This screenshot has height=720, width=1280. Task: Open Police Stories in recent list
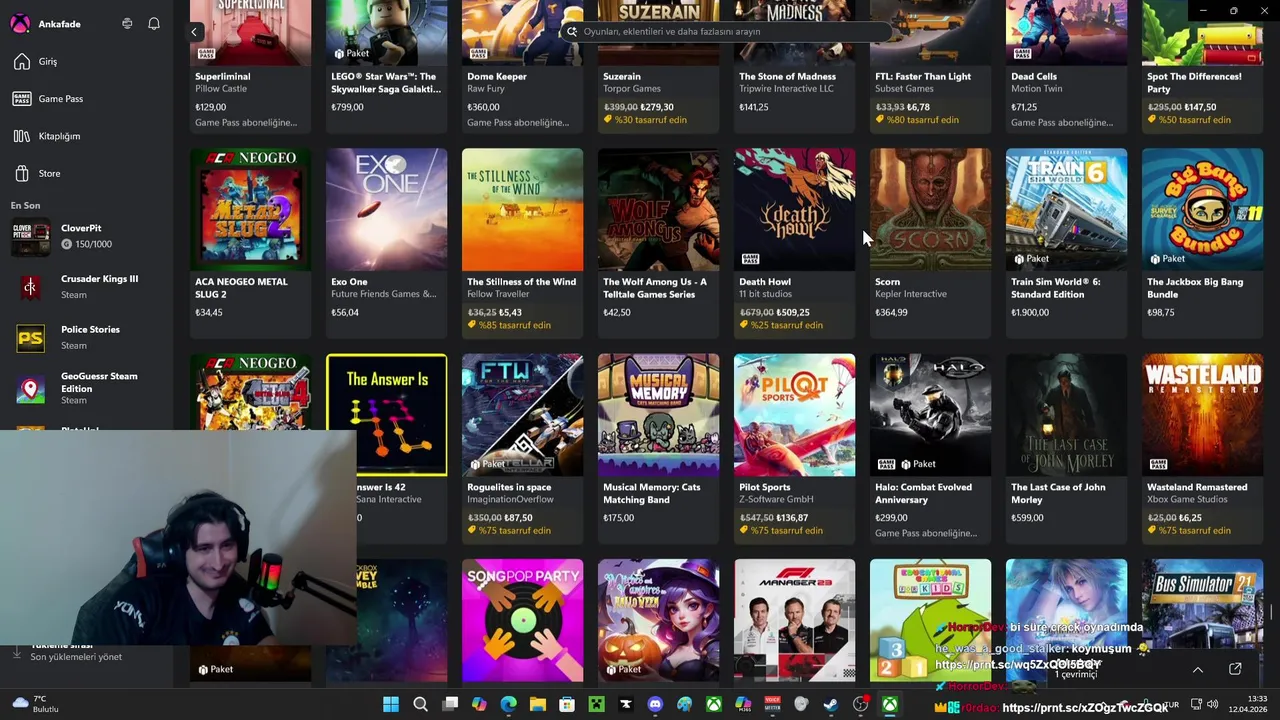click(86, 338)
